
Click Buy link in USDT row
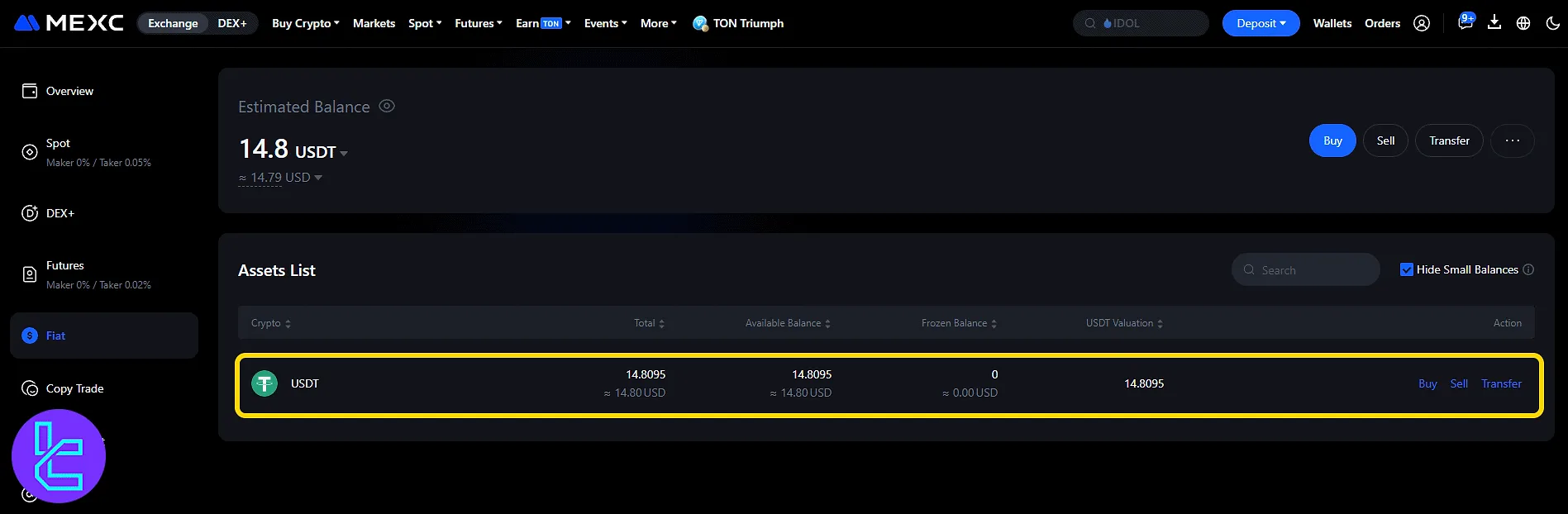[1427, 383]
